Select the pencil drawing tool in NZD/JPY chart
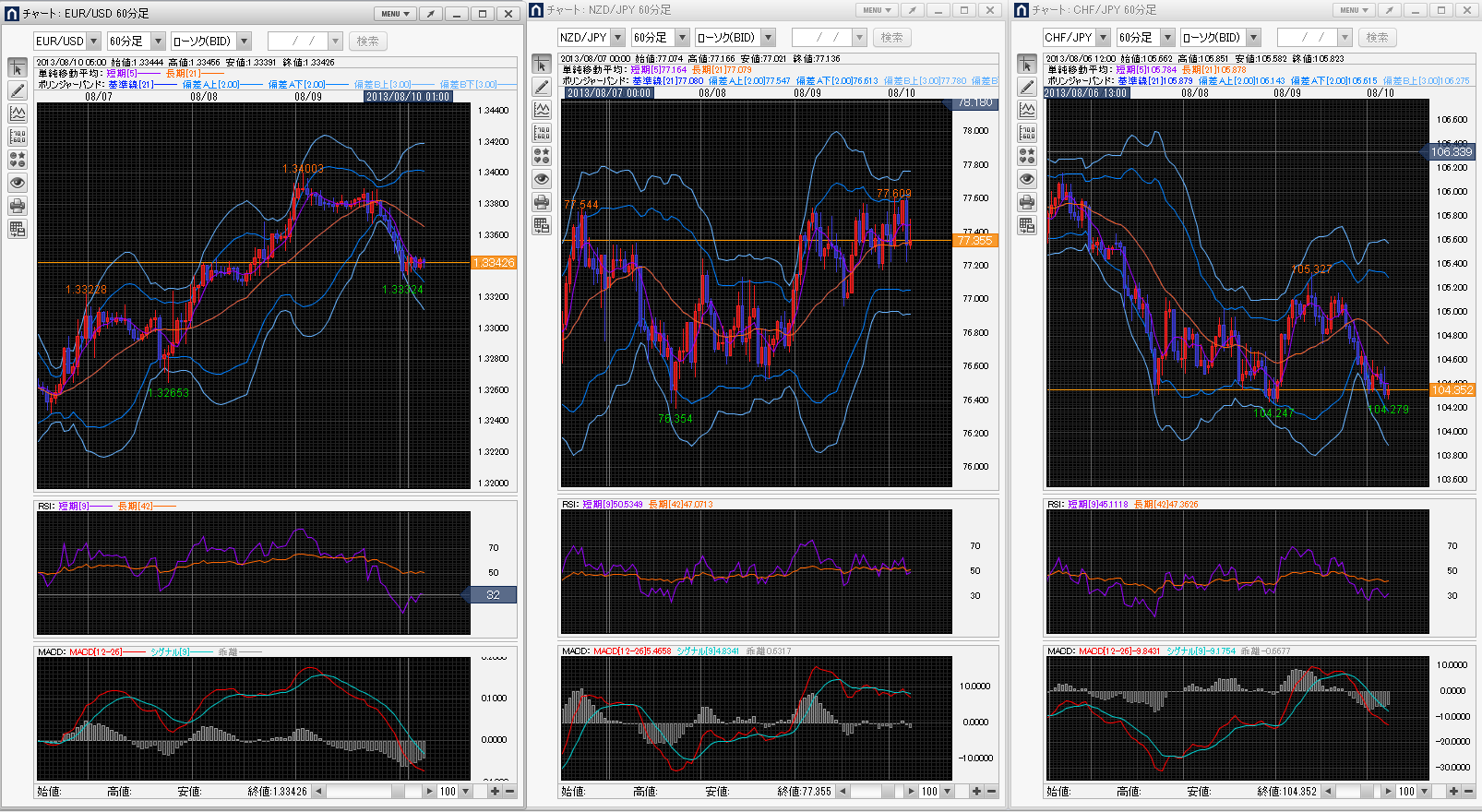The image size is (1482, 812). point(542,87)
